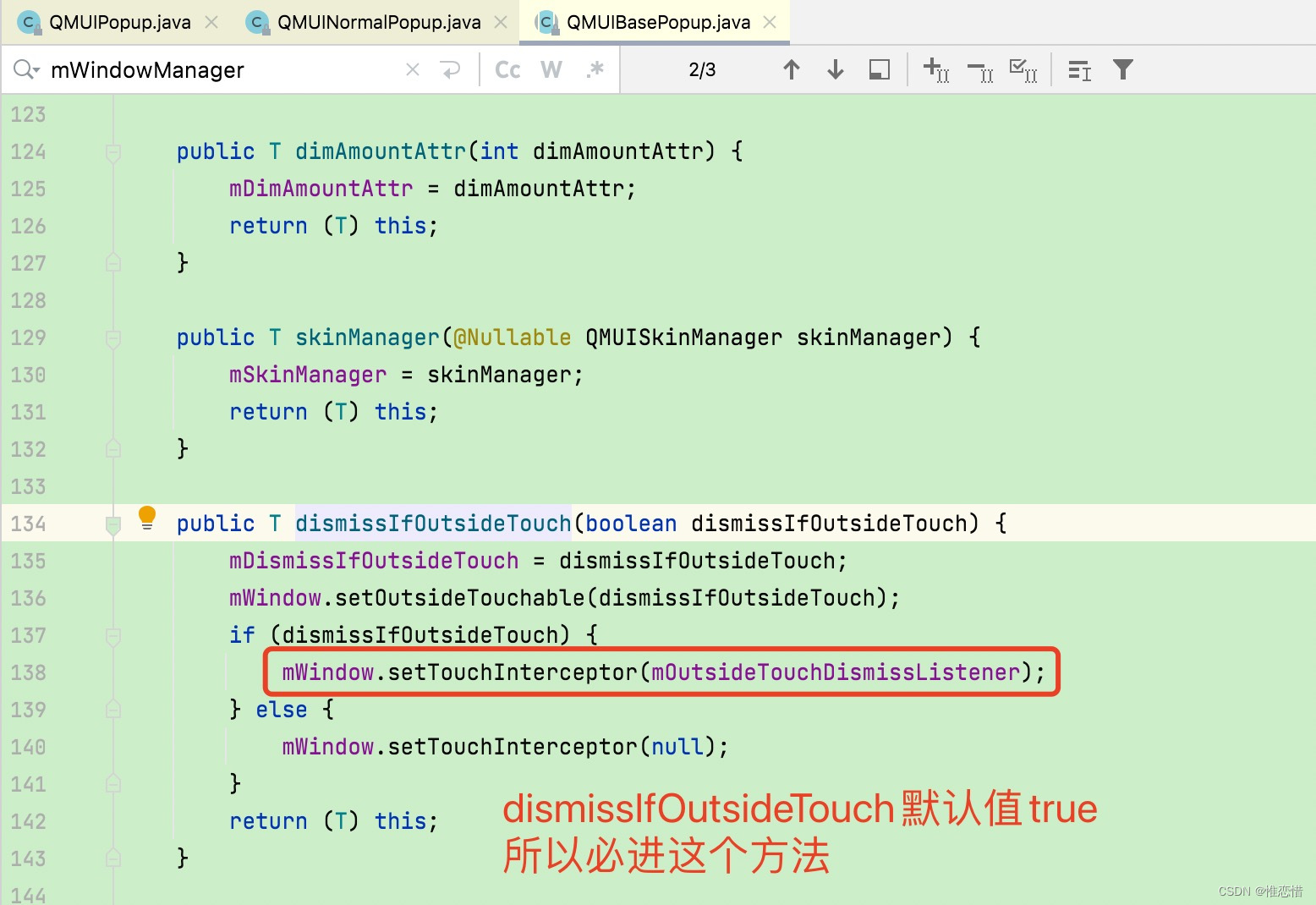Toggle Match Case (Cc) option
This screenshot has height=905, width=1316.
pos(507,69)
